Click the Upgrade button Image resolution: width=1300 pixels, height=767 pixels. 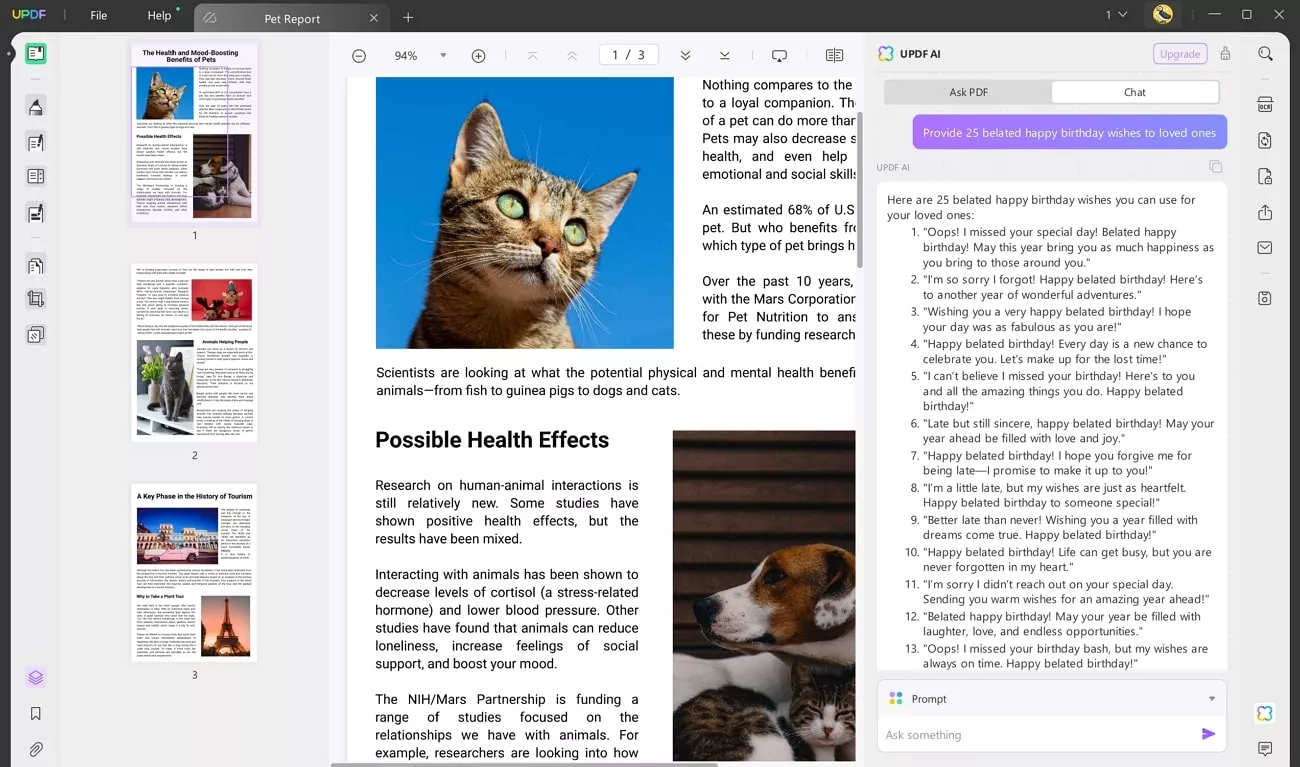click(1180, 54)
